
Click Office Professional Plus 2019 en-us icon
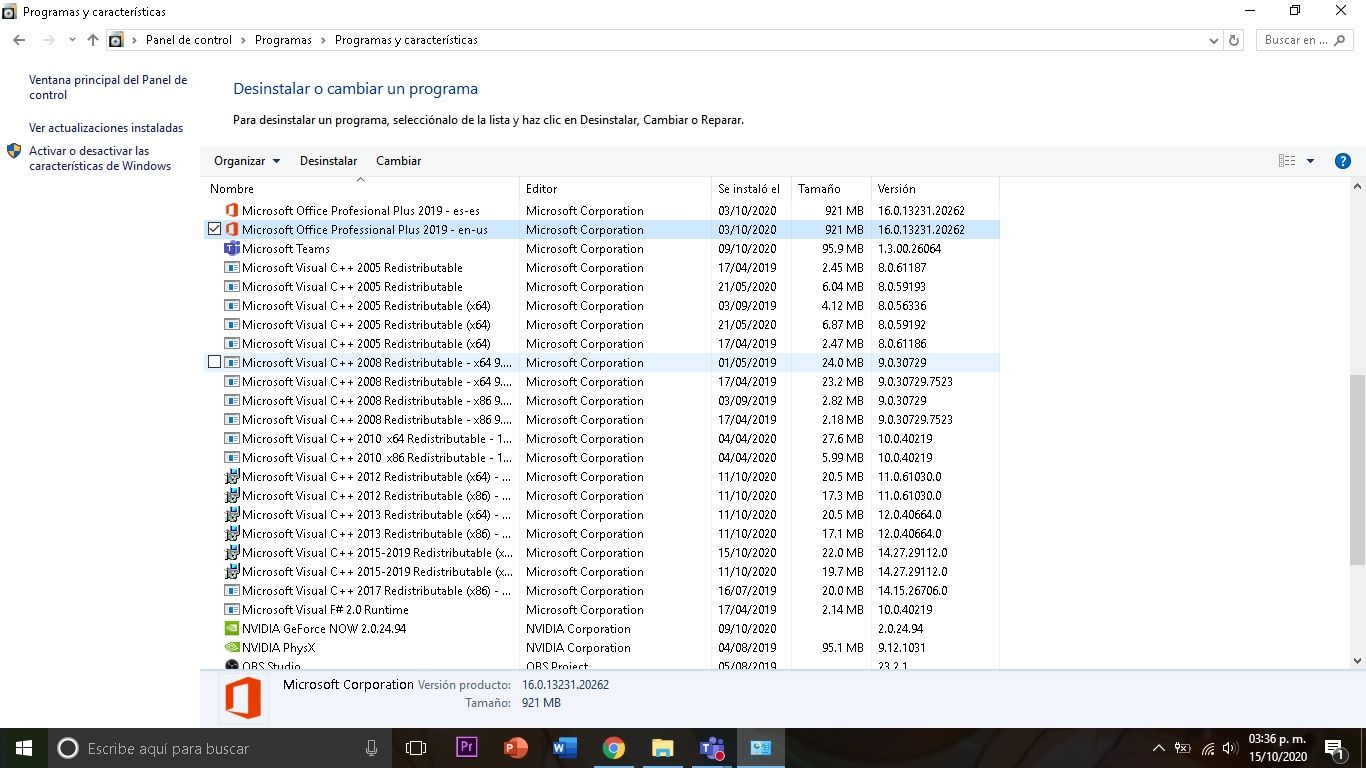point(232,229)
